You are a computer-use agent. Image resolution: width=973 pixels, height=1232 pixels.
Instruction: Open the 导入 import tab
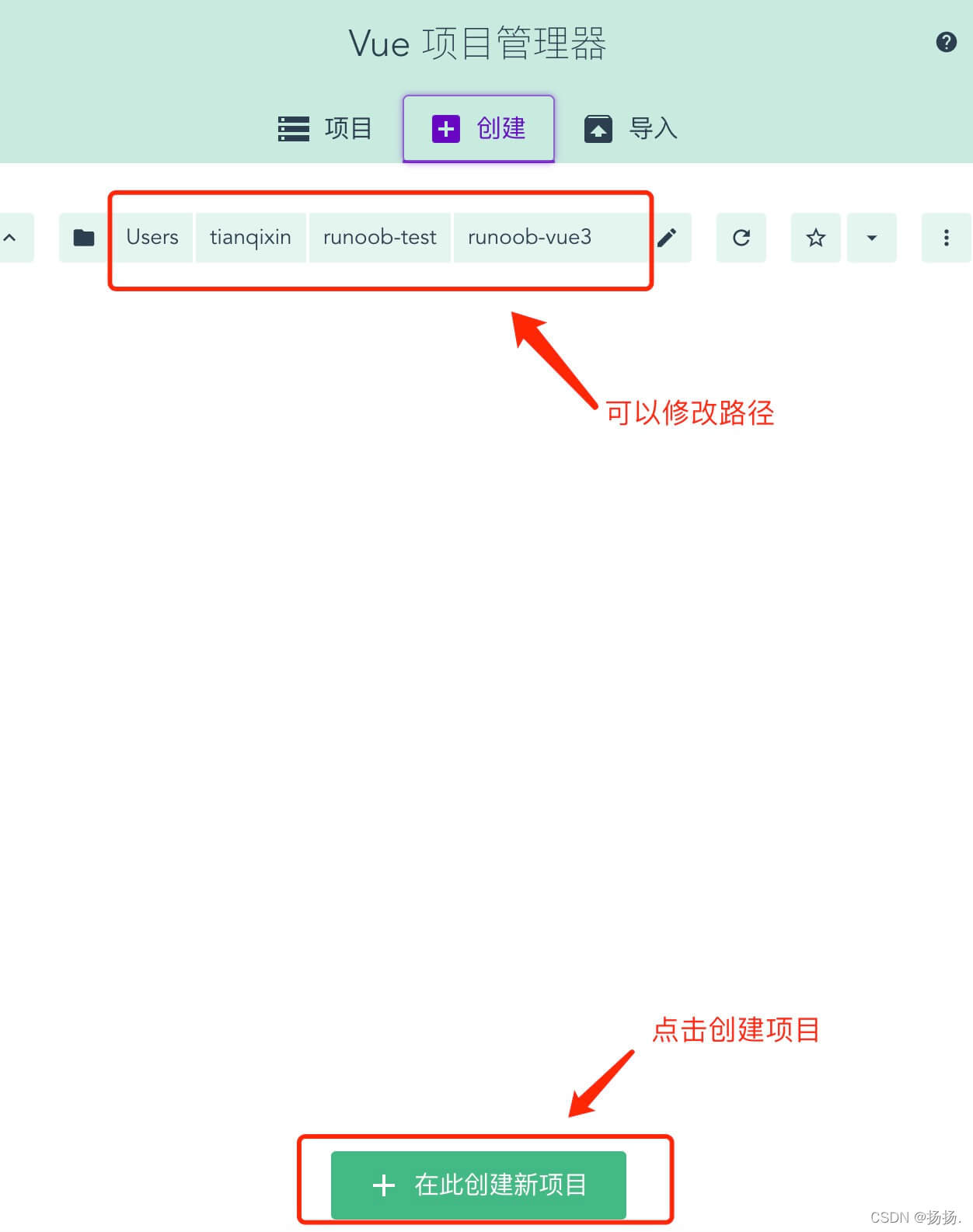click(630, 128)
